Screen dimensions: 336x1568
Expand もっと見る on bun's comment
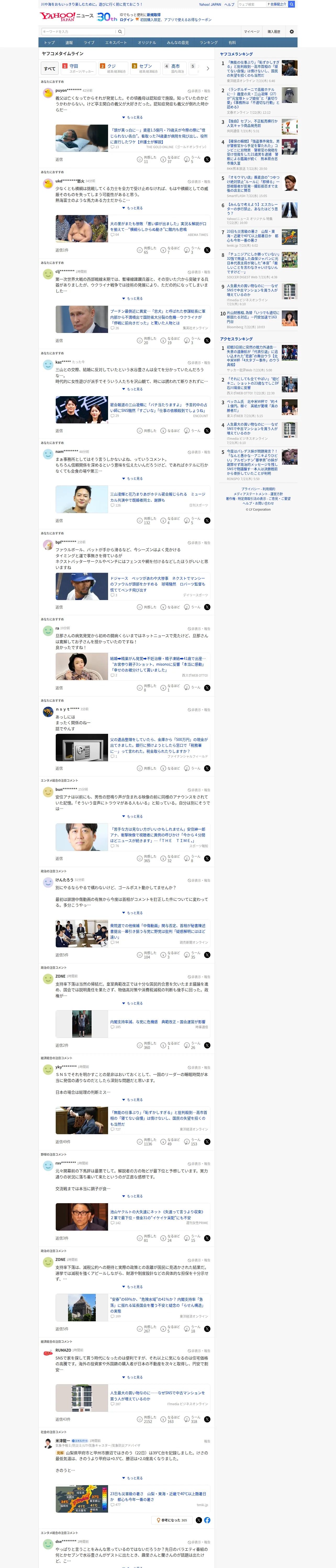132,816
